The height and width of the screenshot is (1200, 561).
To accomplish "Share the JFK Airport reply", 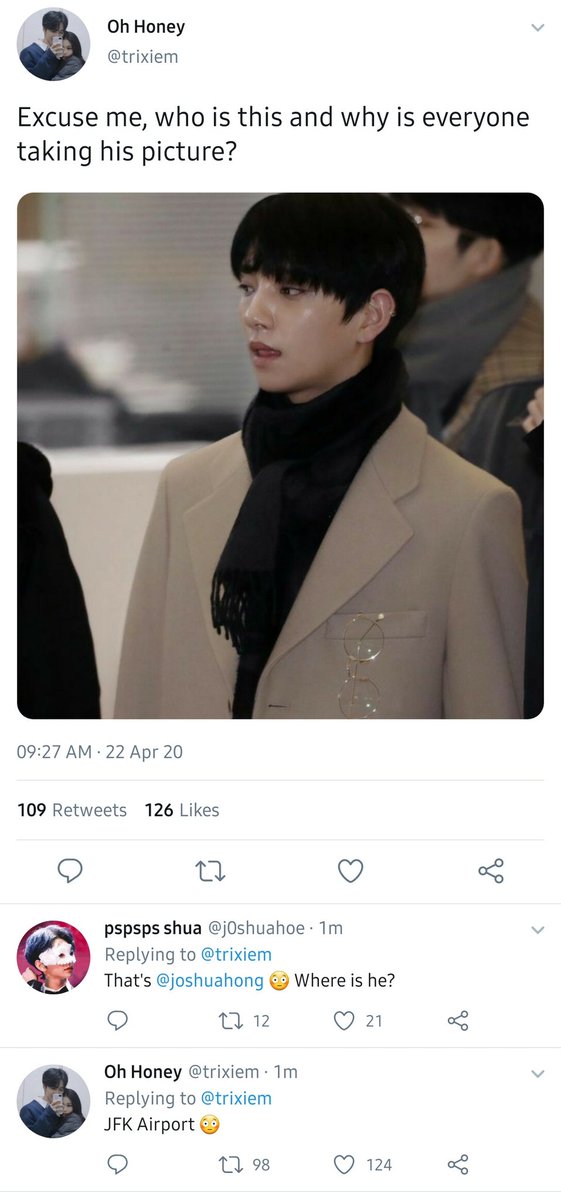I will tap(458, 1165).
